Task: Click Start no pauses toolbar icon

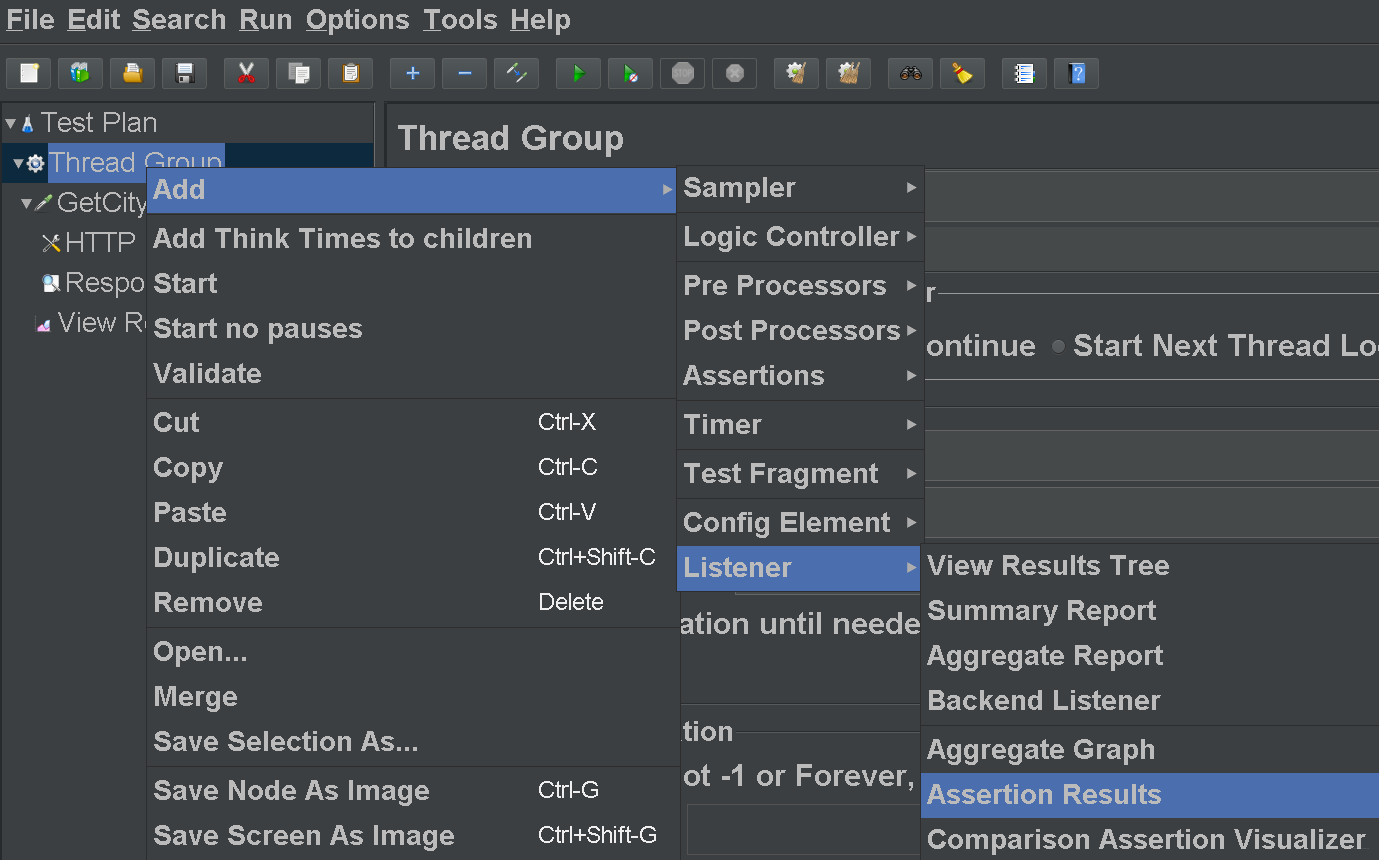Action: pyautogui.click(x=630, y=73)
